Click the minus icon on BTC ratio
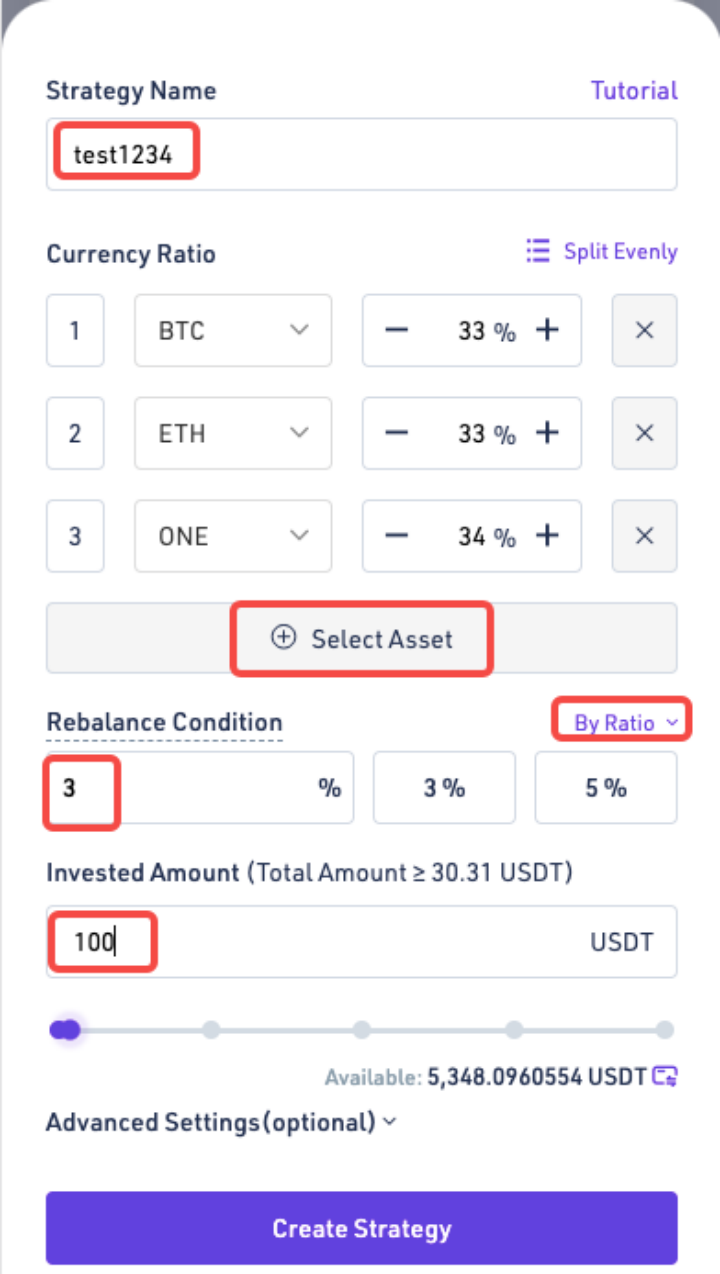Viewport: 720px width, 1274px height. (x=397, y=331)
